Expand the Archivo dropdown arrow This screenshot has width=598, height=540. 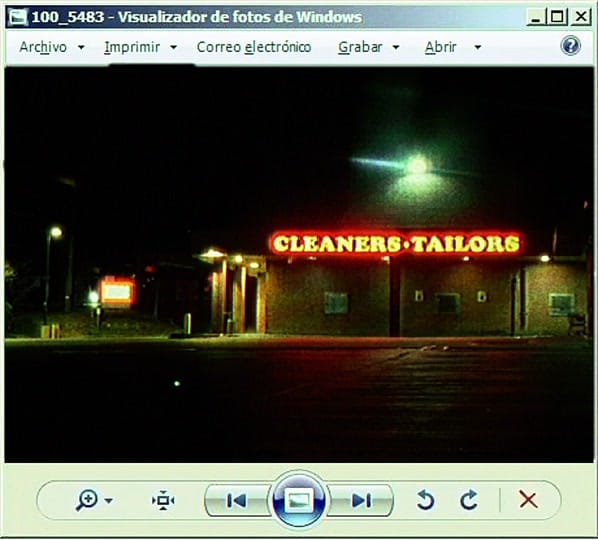[x=81, y=48]
